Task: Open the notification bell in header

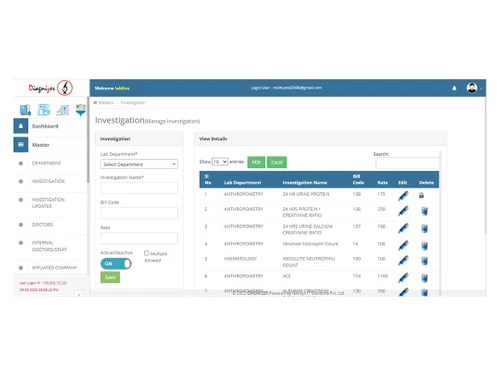Action: [x=454, y=88]
